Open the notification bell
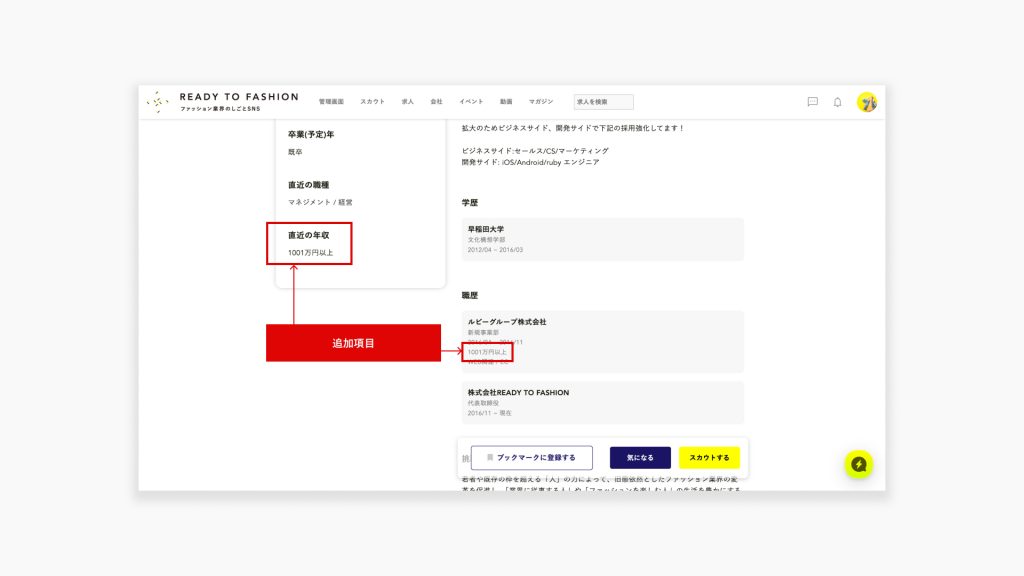Screen dimensions: 1024x576 838,102
